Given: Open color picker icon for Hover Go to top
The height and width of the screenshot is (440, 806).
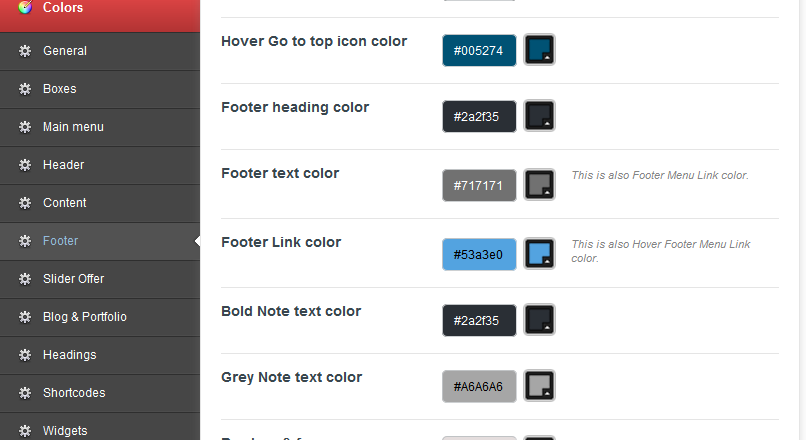Looking at the screenshot, I should (539, 50).
